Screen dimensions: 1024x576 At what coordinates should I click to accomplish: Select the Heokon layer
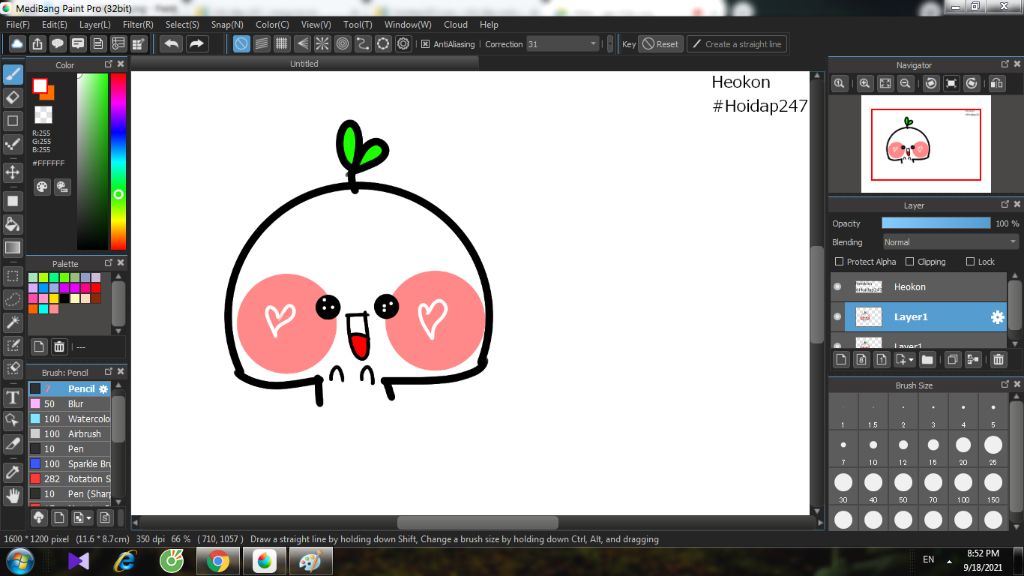click(925, 287)
